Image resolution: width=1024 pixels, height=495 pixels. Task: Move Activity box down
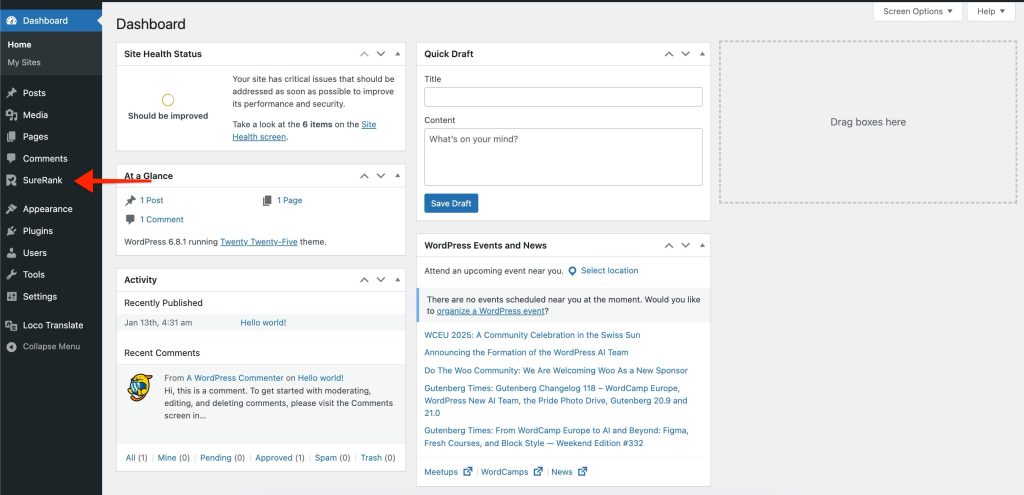tap(381, 280)
